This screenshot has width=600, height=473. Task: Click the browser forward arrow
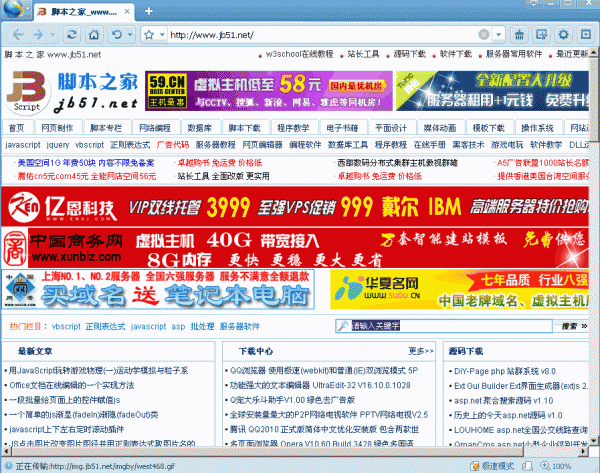(x=38, y=35)
